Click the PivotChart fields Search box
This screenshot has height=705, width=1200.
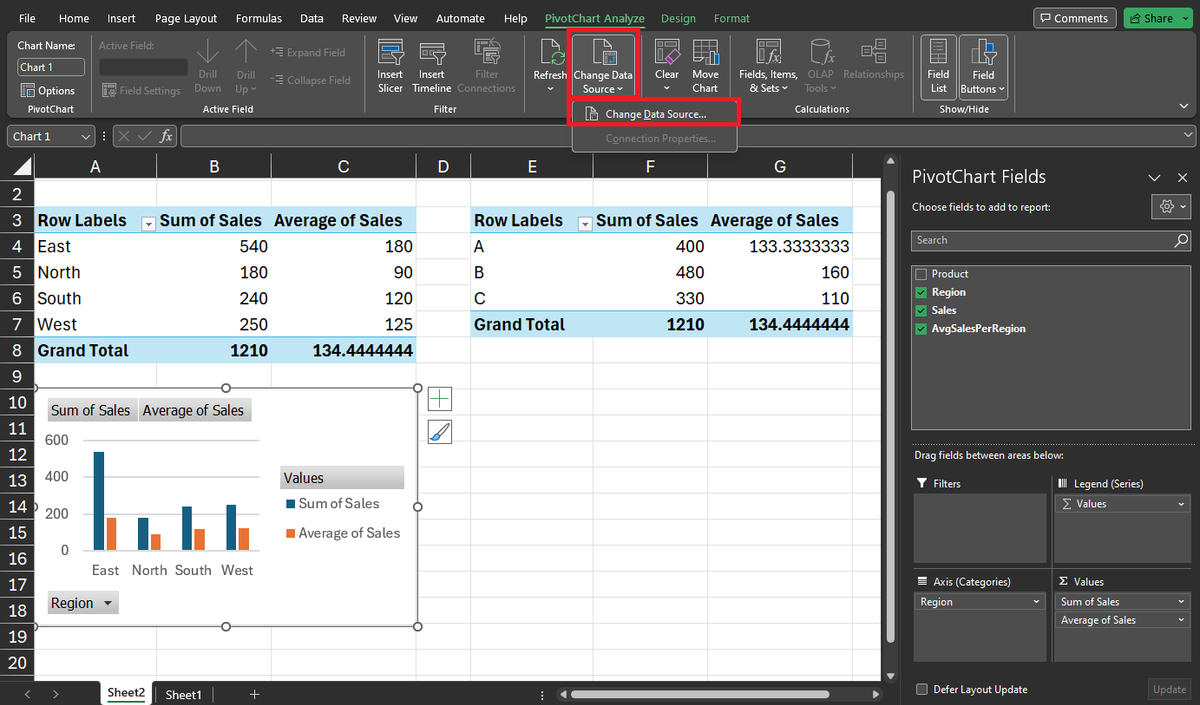[x=1051, y=240]
